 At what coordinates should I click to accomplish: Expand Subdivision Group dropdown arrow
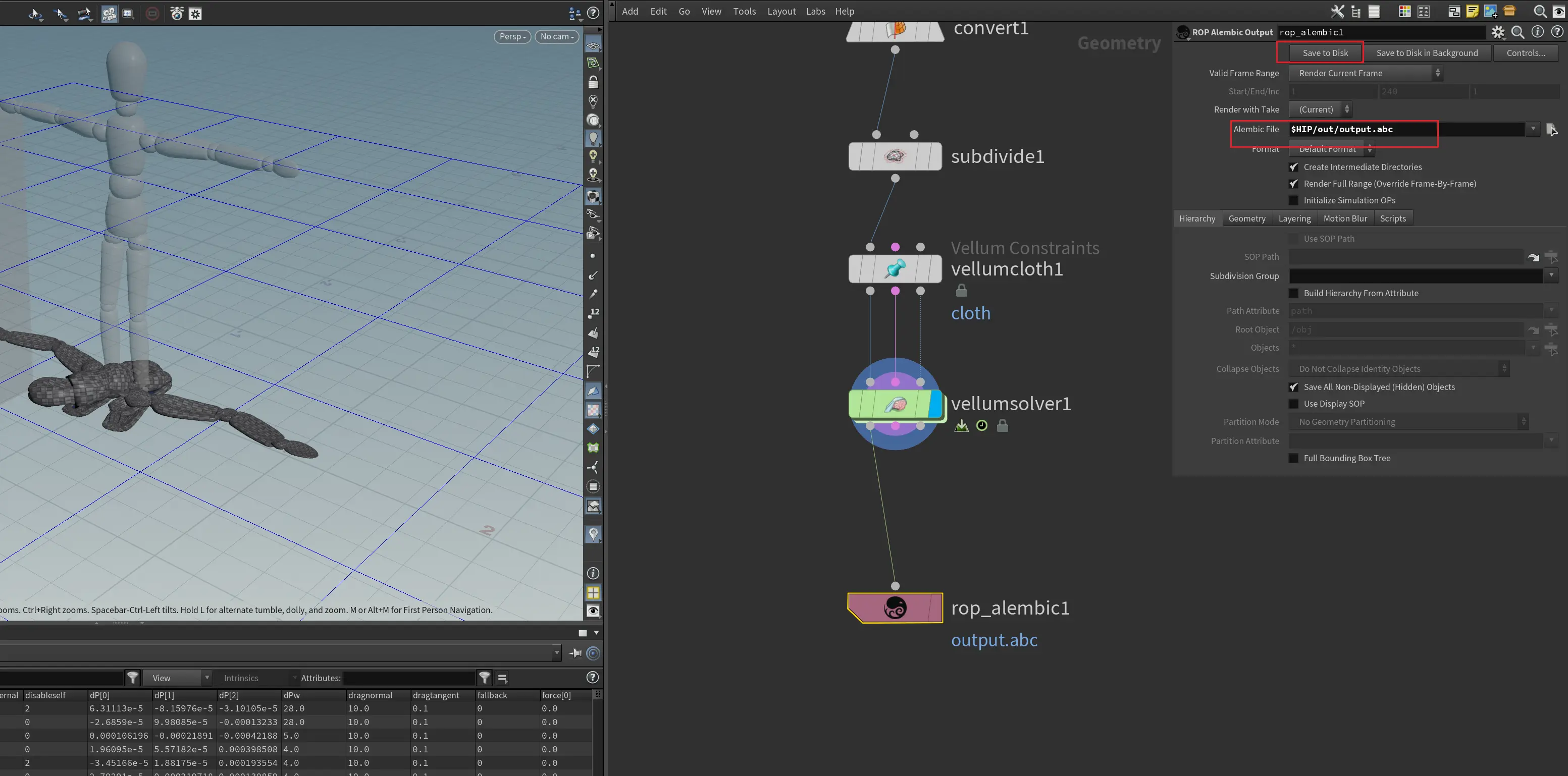coord(1551,275)
